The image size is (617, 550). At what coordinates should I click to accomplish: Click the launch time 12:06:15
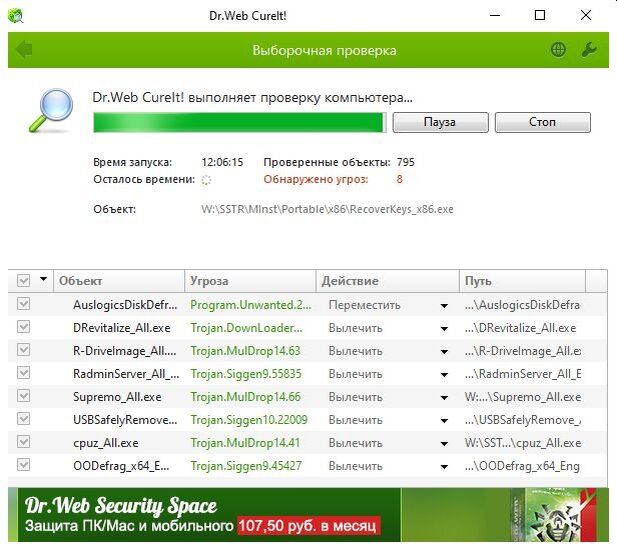222,162
